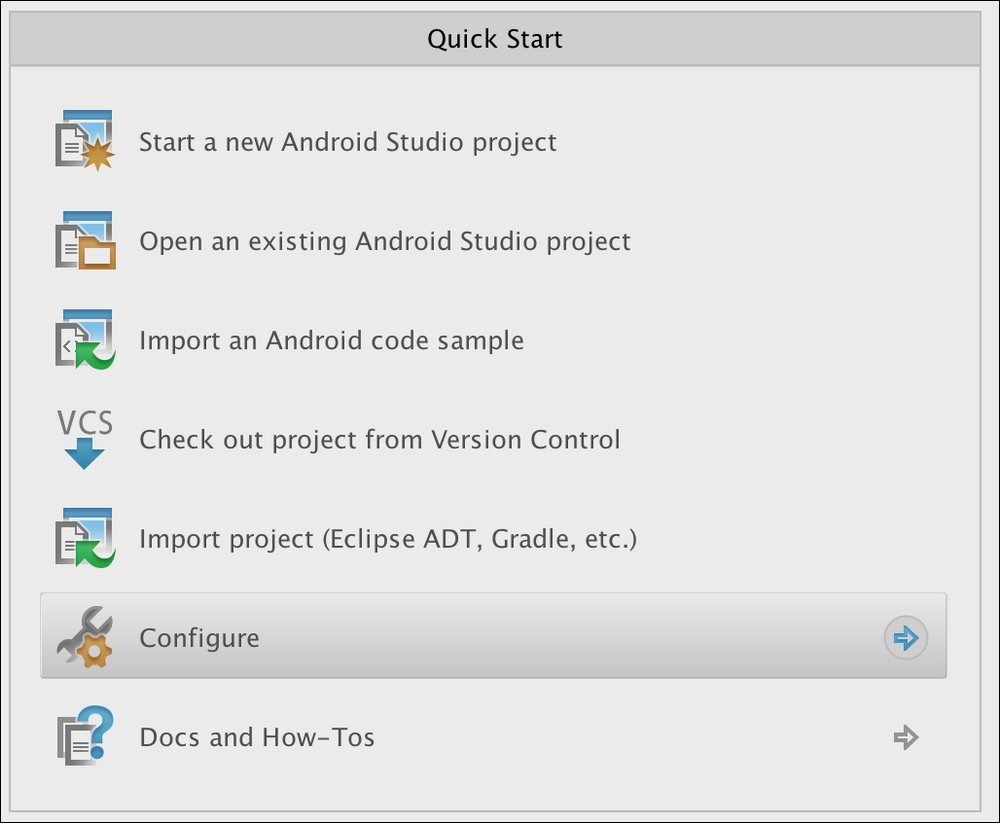Image resolution: width=1000 pixels, height=823 pixels.
Task: Click the gray Quick Start title bar background
Action: pos(765,38)
